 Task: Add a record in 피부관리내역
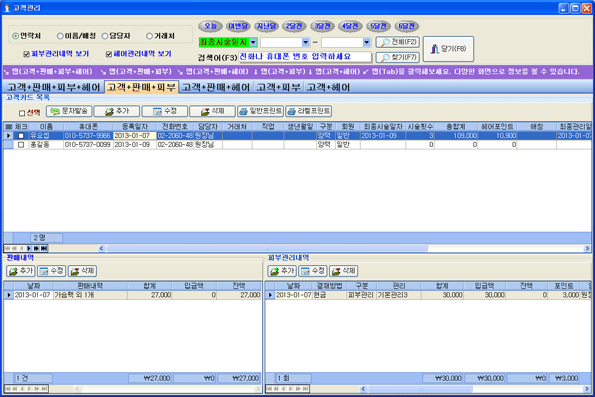[x=282, y=271]
